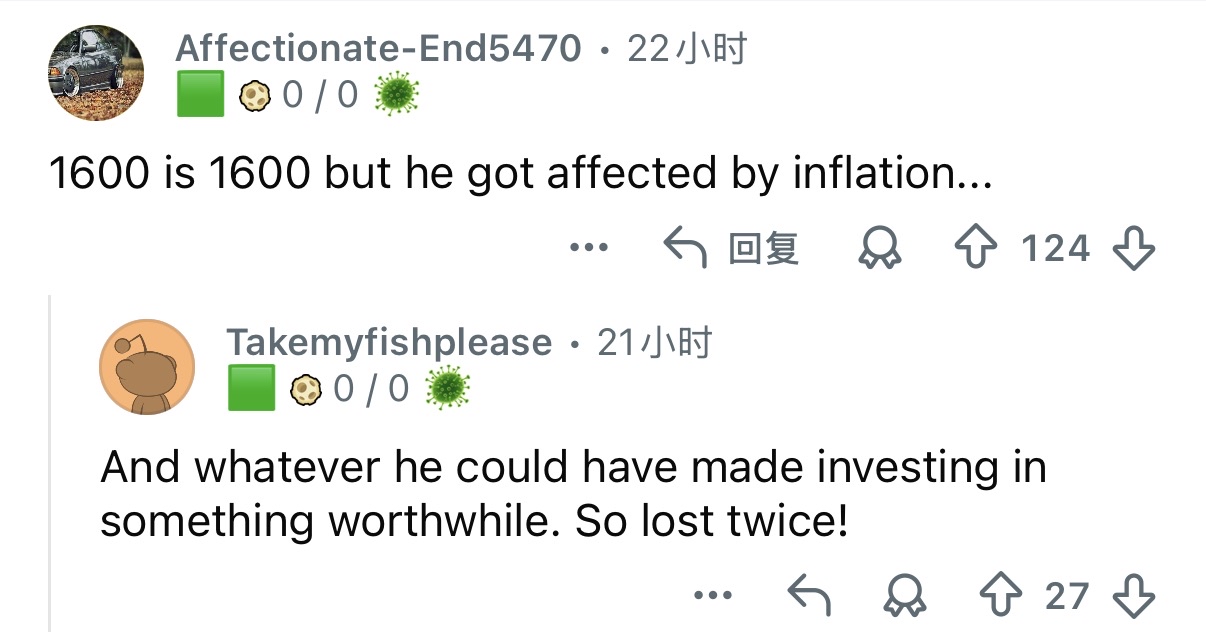This screenshot has height=632, width=1206.
Task: Open Affectionate-End5470's user profile
Action: 378,47
